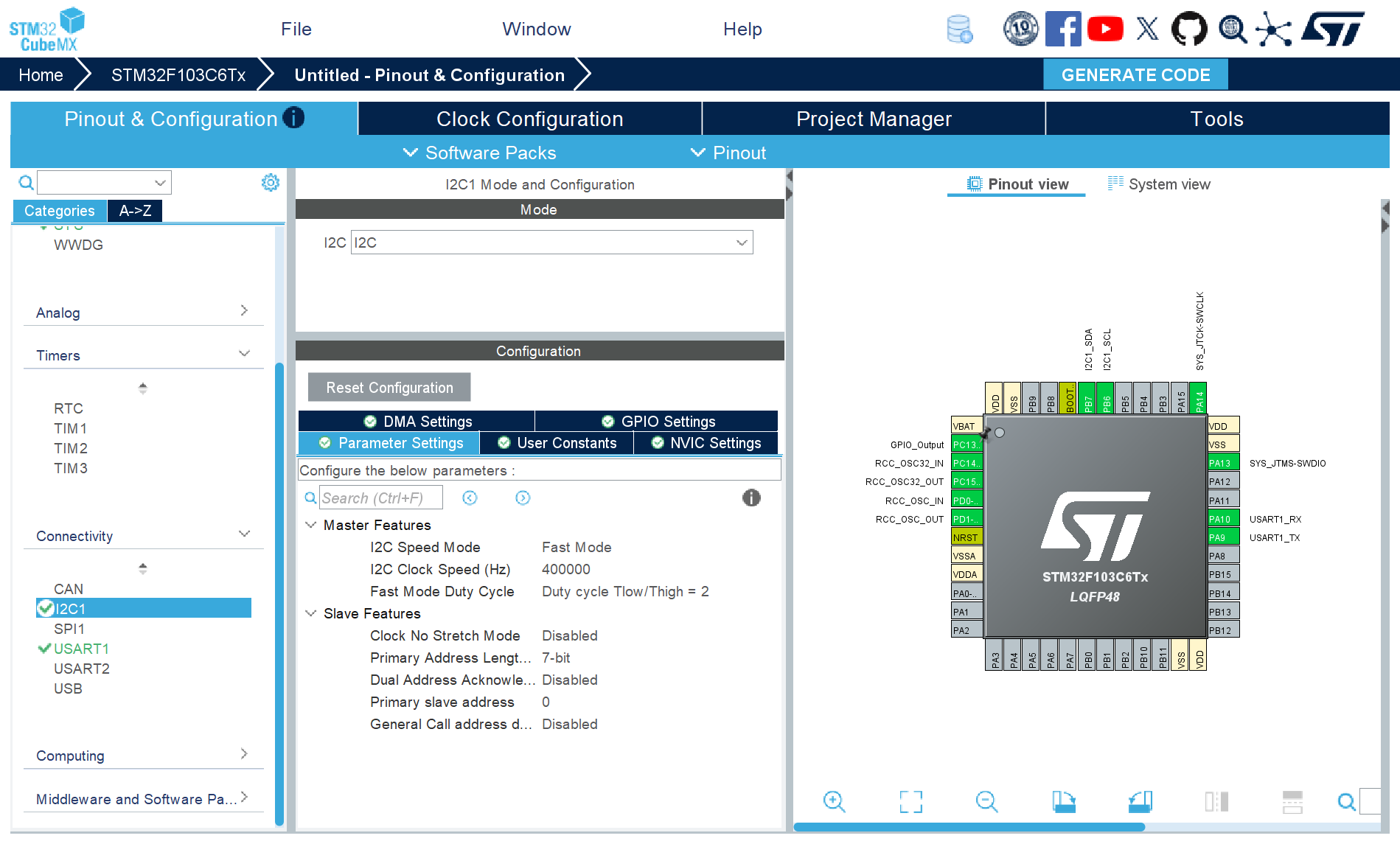Click the parameter search magnifier icon
The height and width of the screenshot is (844, 1400).
311,498
